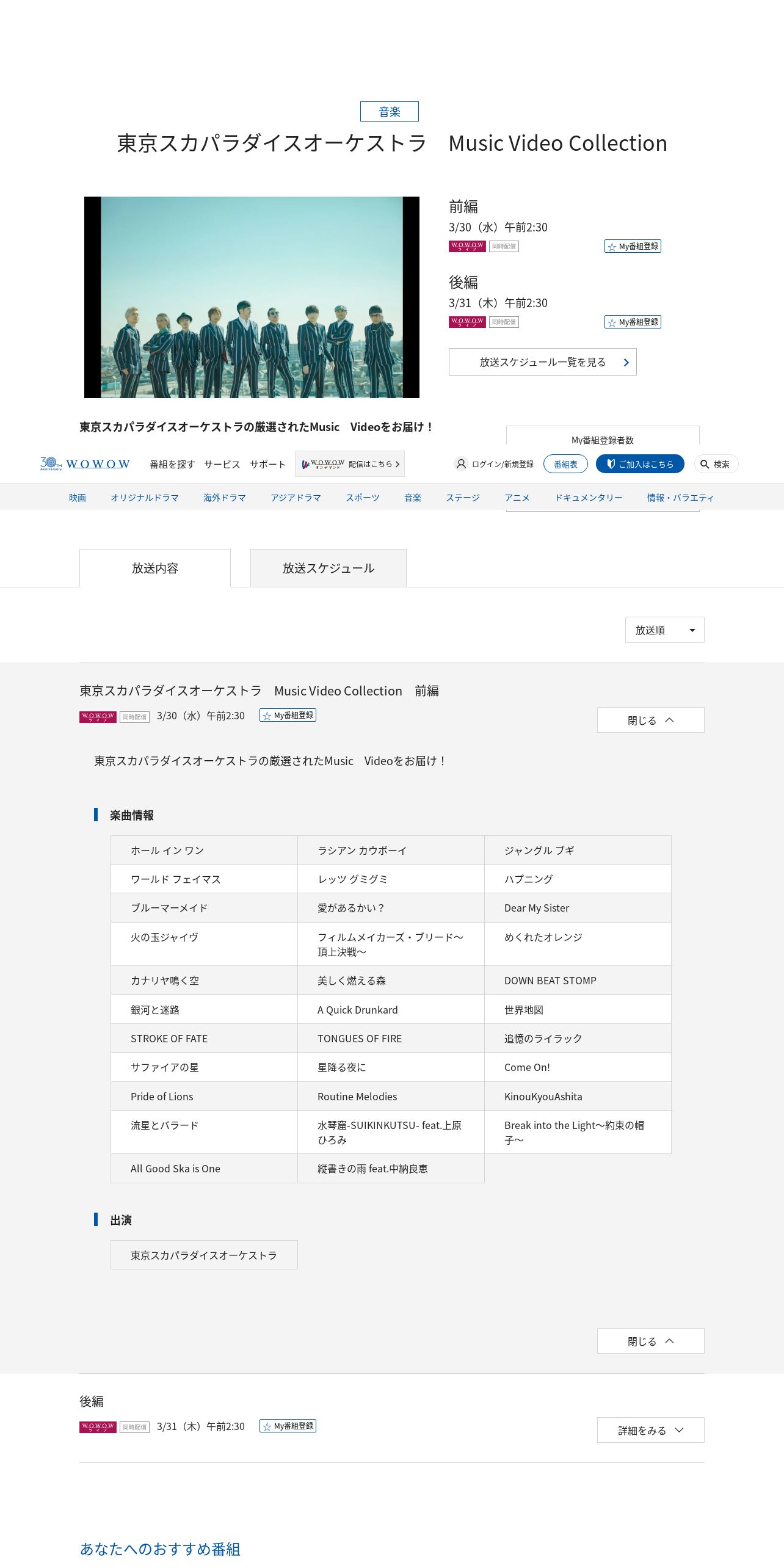Open the 放送順 sort dropdown
The height and width of the screenshot is (1568, 784).
tap(664, 630)
